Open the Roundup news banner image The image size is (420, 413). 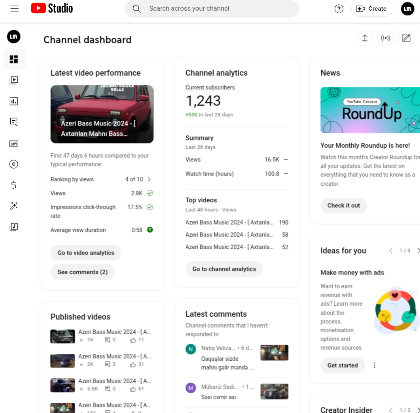[x=370, y=110]
